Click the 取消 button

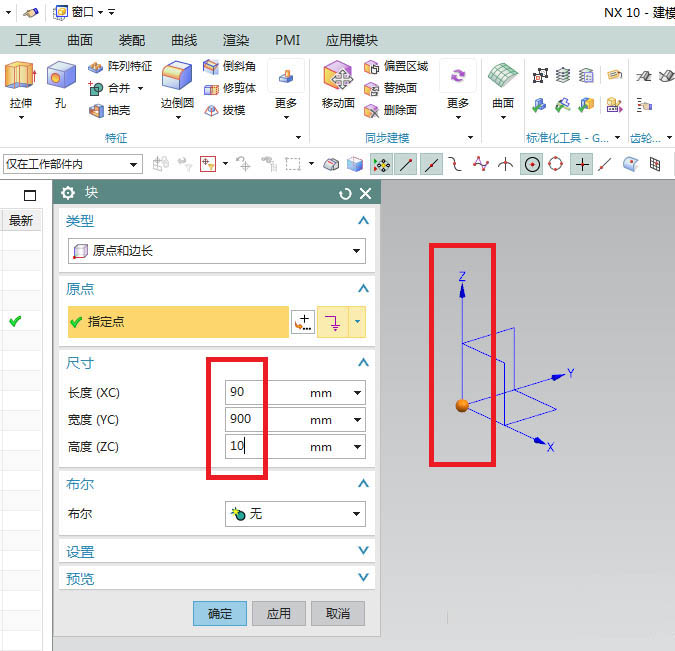(338, 613)
